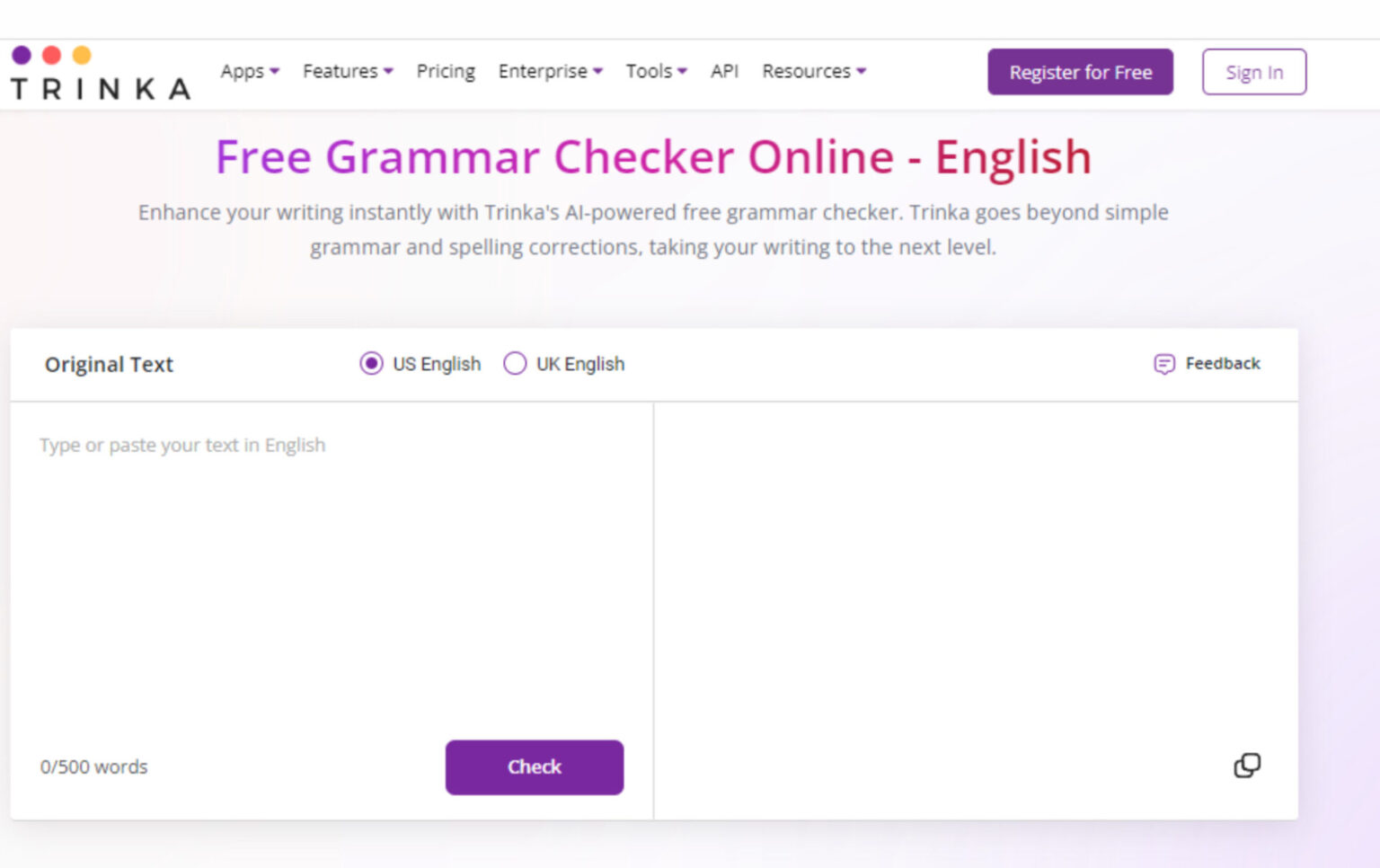Image resolution: width=1380 pixels, height=868 pixels.
Task: Navigate to the API section
Action: coord(724,71)
